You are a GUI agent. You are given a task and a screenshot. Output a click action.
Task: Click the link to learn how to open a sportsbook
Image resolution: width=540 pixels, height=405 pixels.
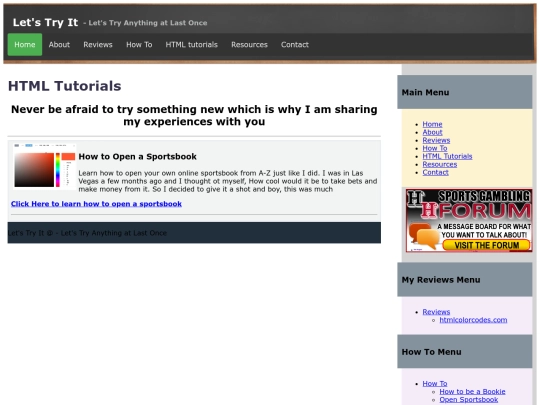96,204
